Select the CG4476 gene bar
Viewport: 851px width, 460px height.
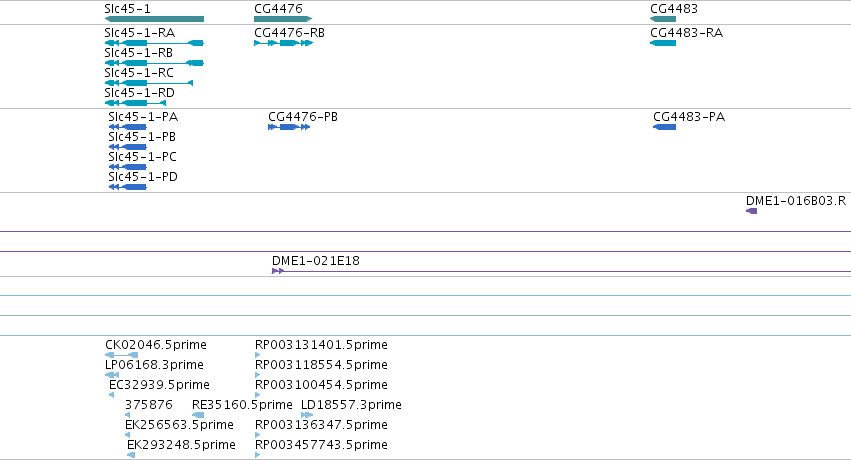(283, 19)
